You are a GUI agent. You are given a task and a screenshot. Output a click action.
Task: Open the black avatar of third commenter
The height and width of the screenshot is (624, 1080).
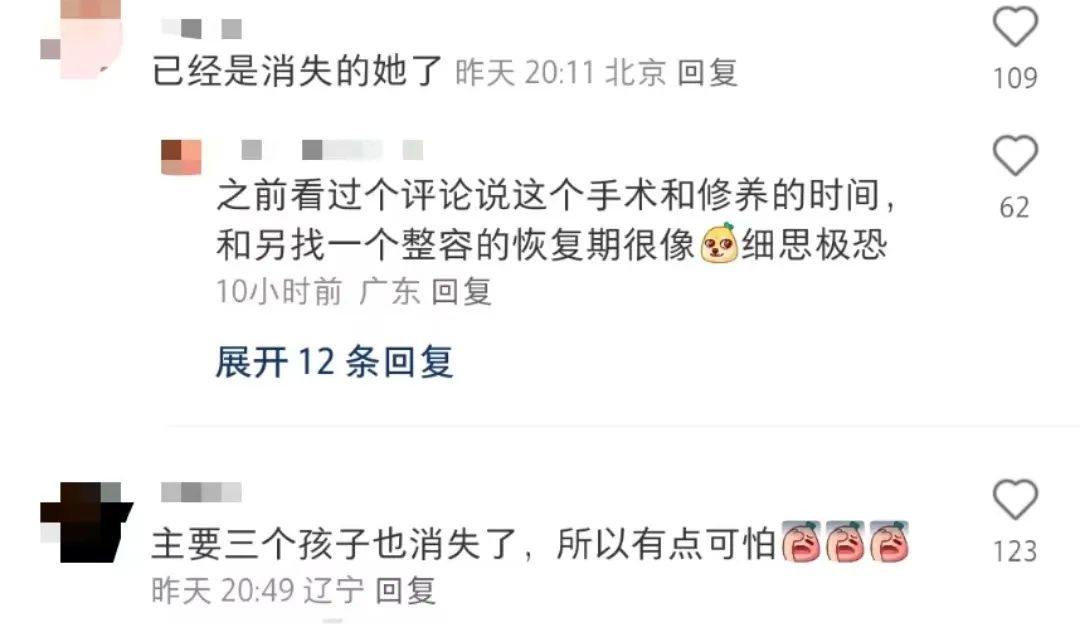(x=86, y=522)
